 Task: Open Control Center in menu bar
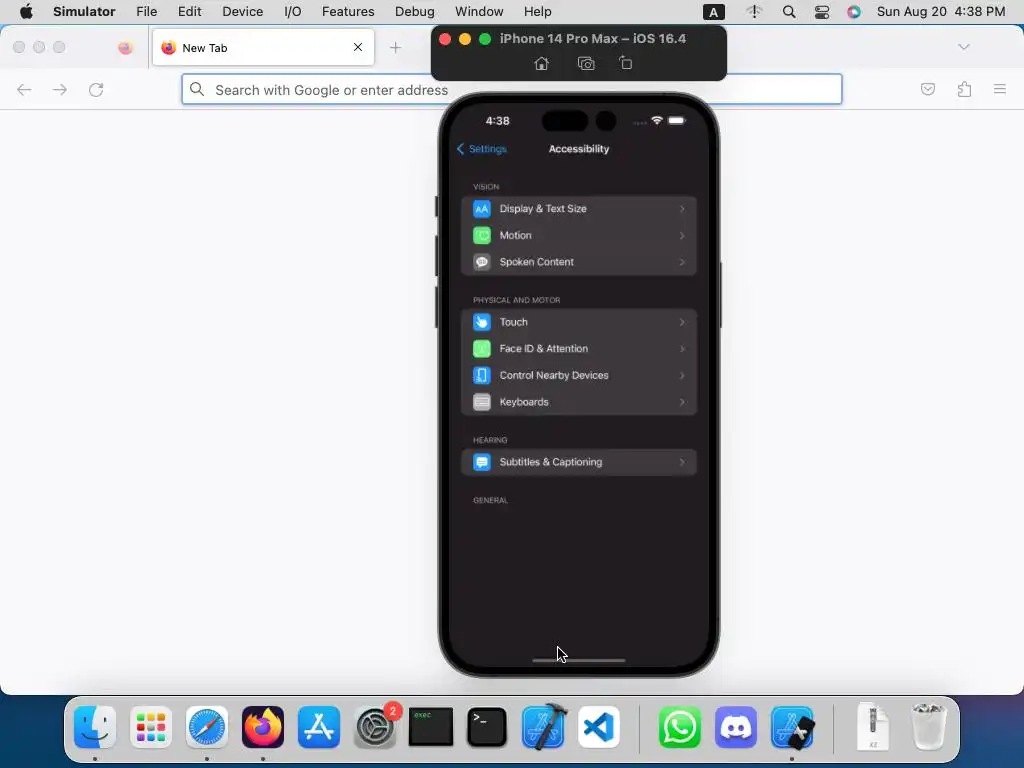click(x=822, y=12)
